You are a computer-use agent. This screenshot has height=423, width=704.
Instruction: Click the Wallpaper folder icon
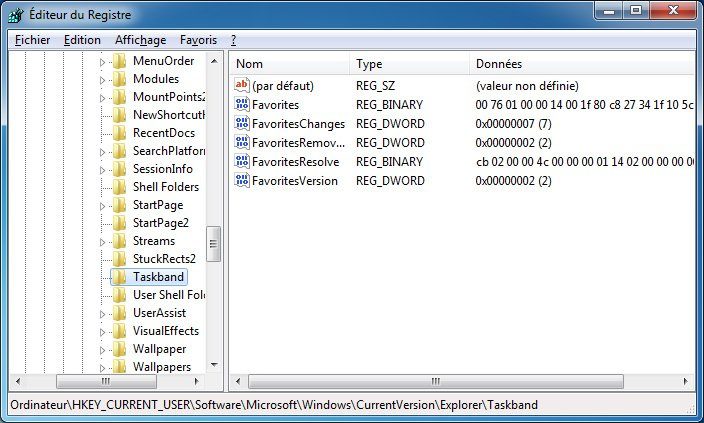pos(119,349)
